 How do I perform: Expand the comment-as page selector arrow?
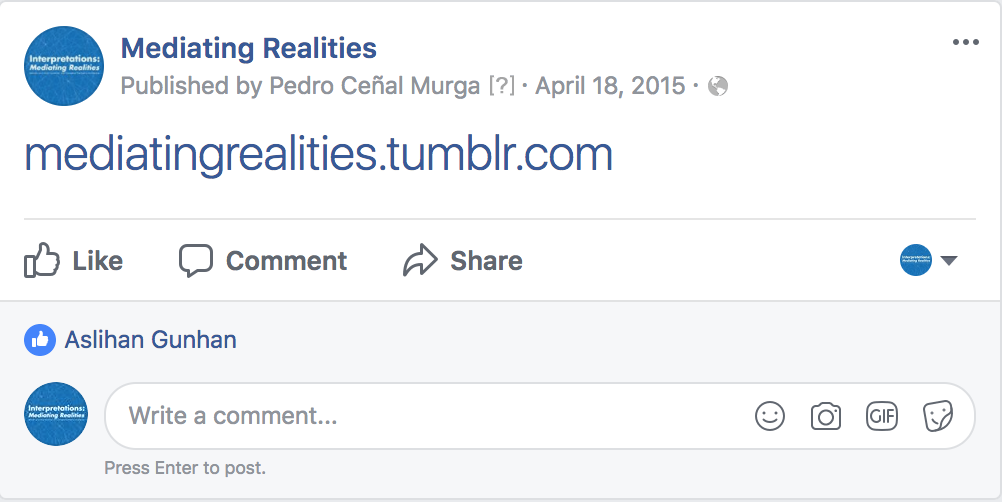[x=949, y=261]
